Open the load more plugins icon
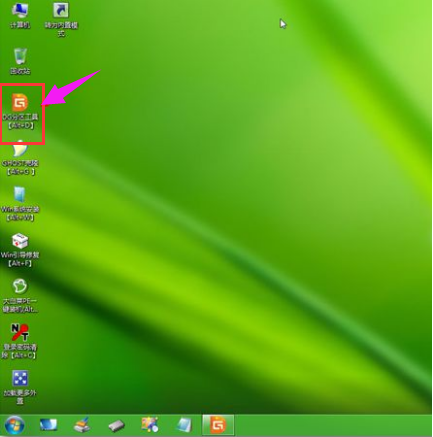The image size is (433, 437). coord(20,387)
